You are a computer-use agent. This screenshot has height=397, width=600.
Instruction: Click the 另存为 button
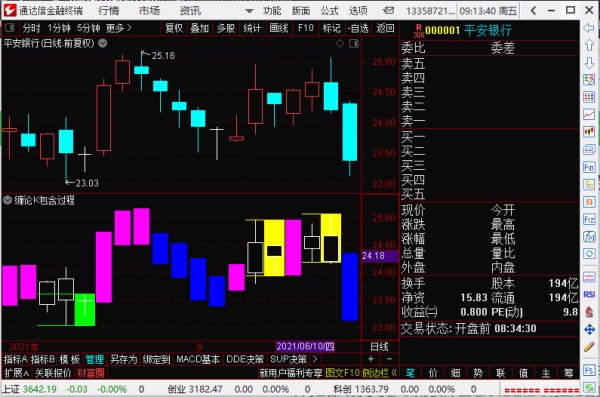click(123, 359)
